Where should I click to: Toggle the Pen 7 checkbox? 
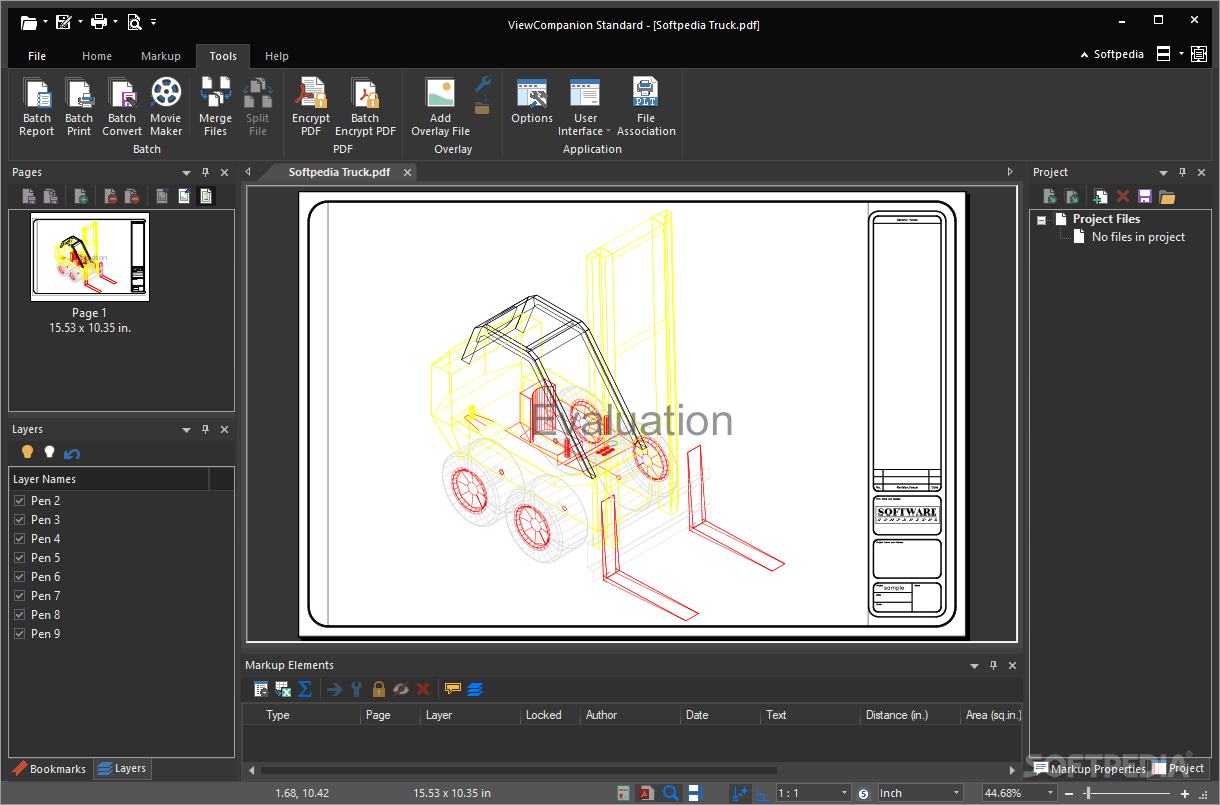pos(19,595)
